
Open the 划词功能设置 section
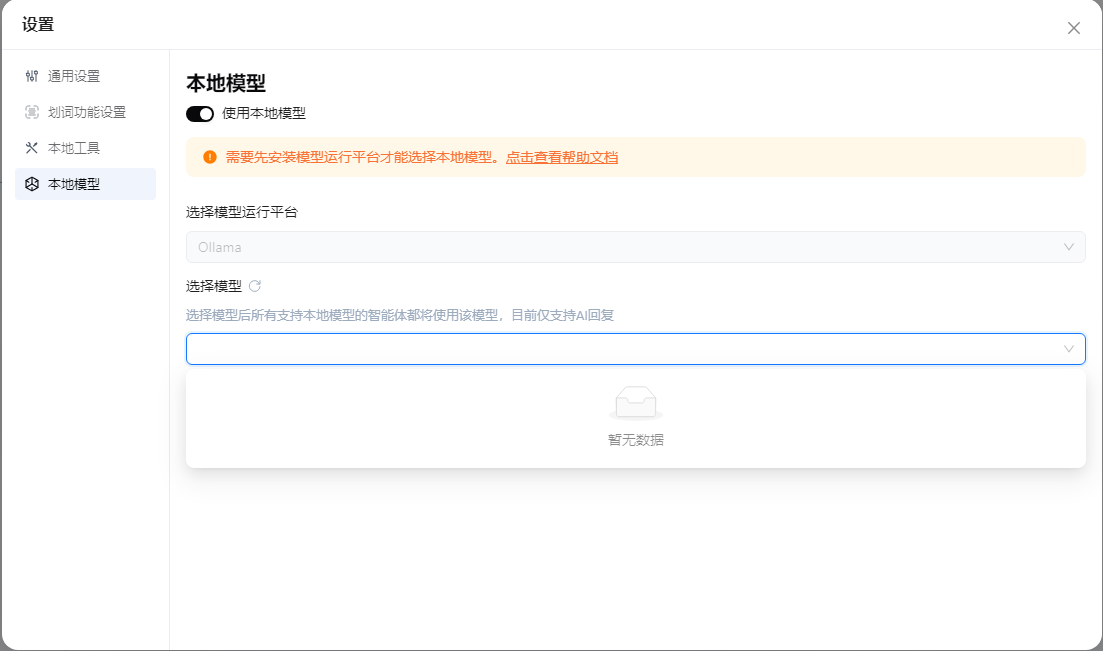[87, 112]
